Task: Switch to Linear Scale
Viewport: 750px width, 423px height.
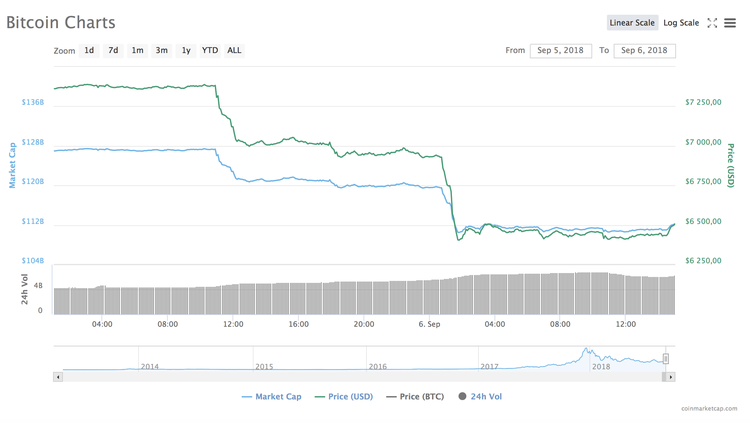Action: point(632,22)
